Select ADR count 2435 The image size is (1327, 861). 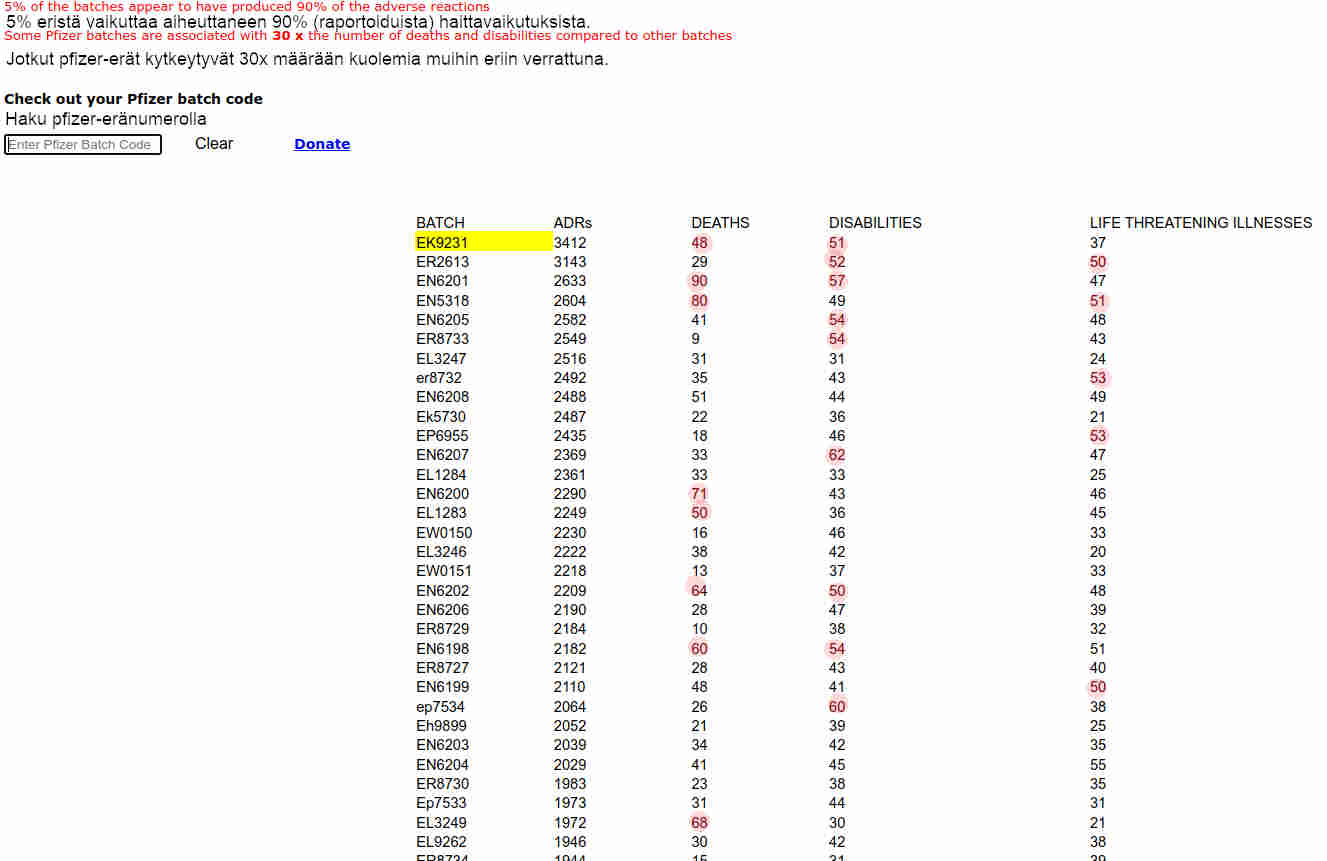(x=570, y=436)
